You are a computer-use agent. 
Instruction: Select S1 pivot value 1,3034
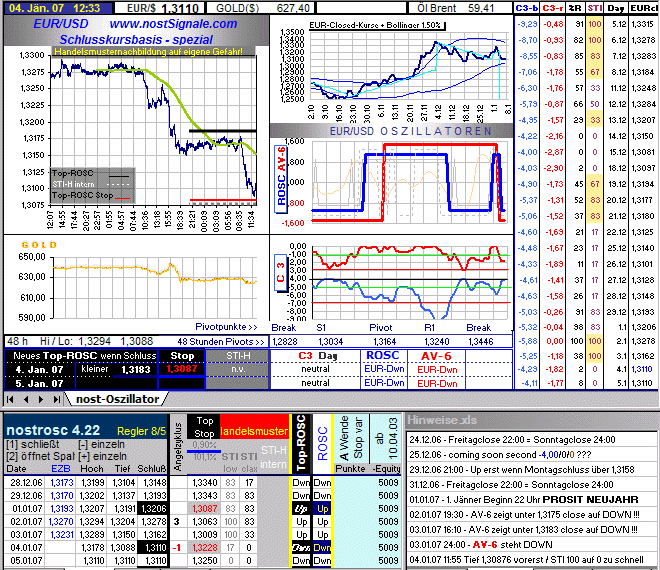click(x=330, y=341)
